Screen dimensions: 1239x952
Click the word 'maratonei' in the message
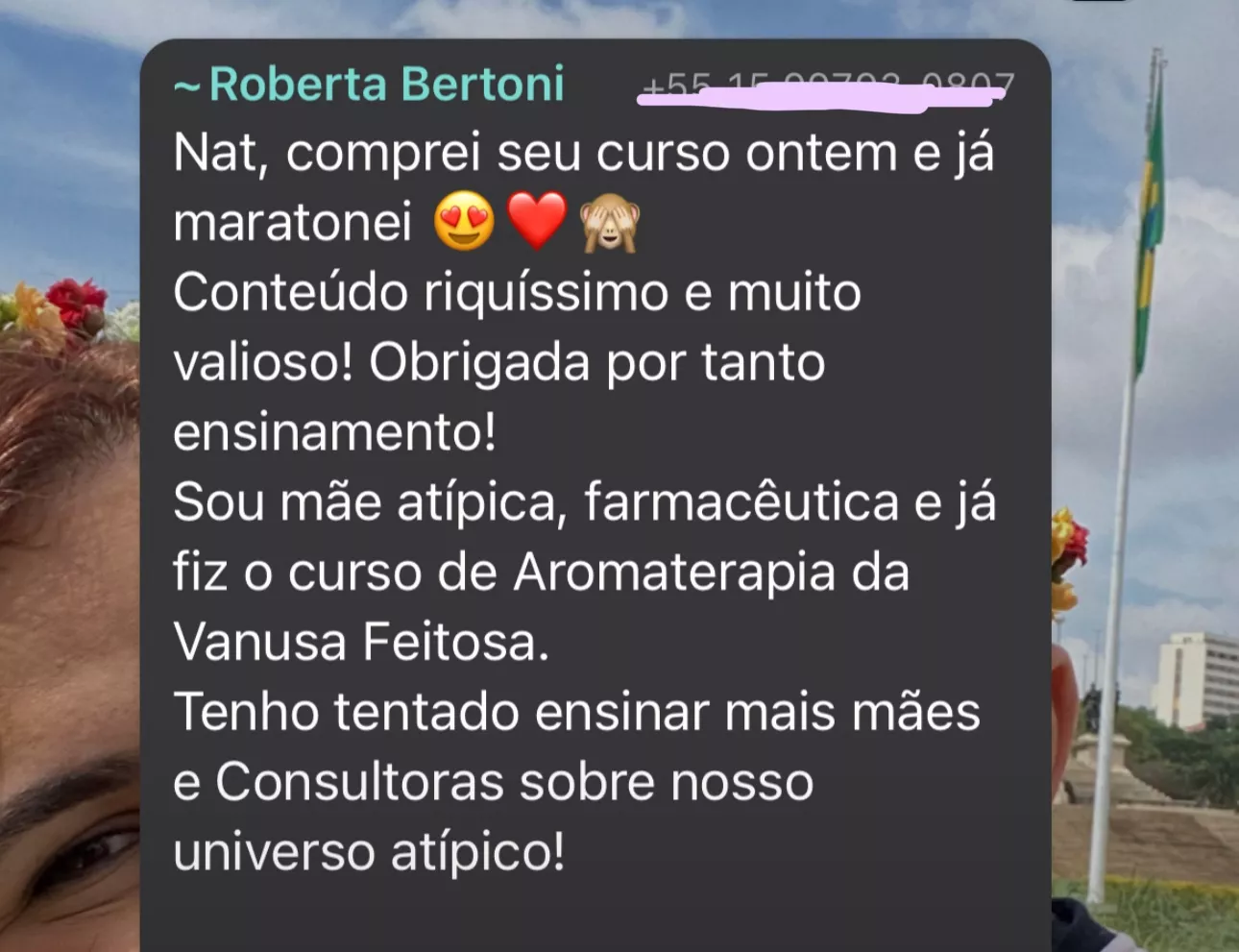(x=293, y=223)
